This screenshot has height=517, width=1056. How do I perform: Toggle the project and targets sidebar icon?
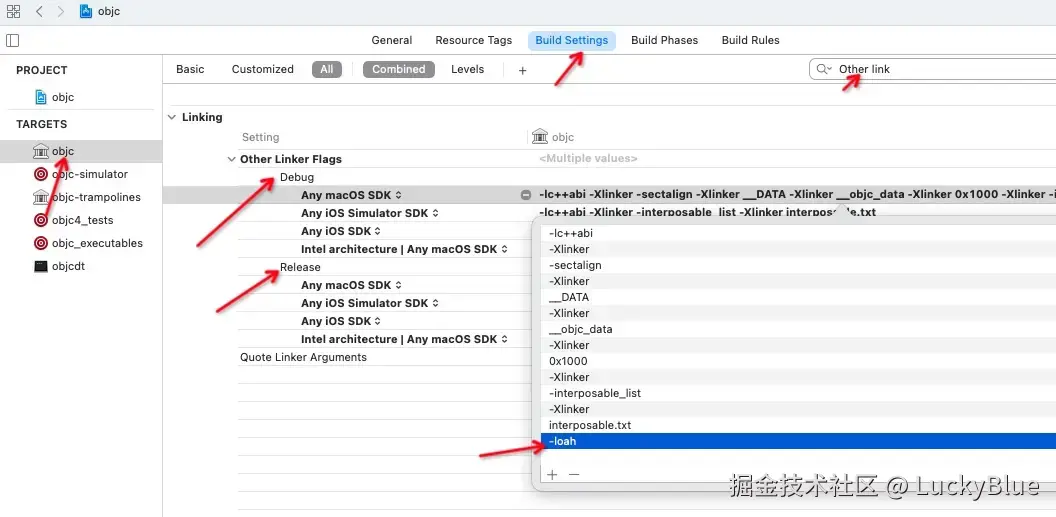[x=13, y=40]
